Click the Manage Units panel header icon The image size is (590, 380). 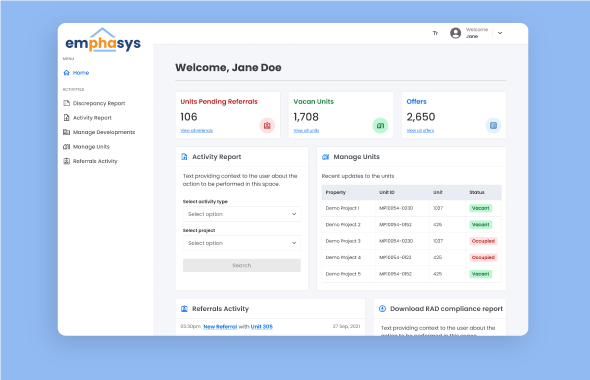pyautogui.click(x=325, y=157)
